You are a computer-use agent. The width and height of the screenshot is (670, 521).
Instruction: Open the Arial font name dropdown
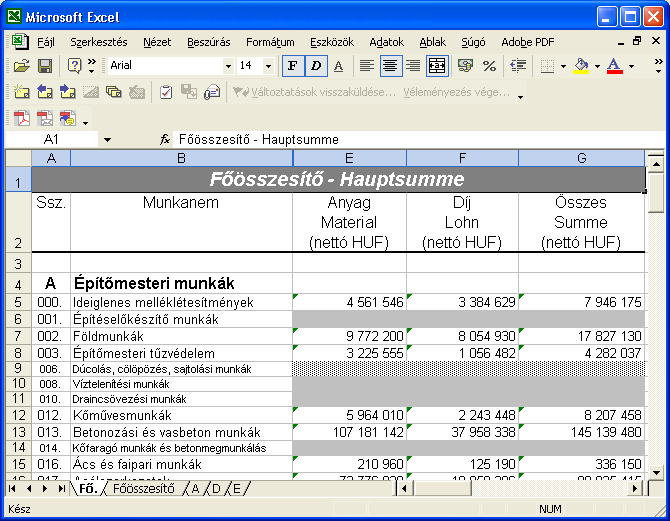pyautogui.click(x=228, y=66)
